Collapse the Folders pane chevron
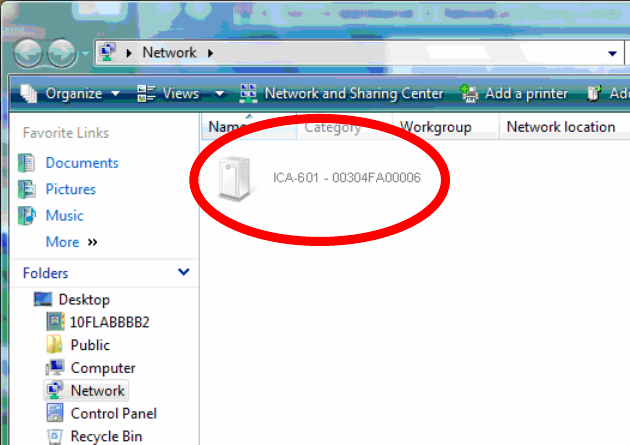Viewport: 630px width, 445px height. point(184,272)
